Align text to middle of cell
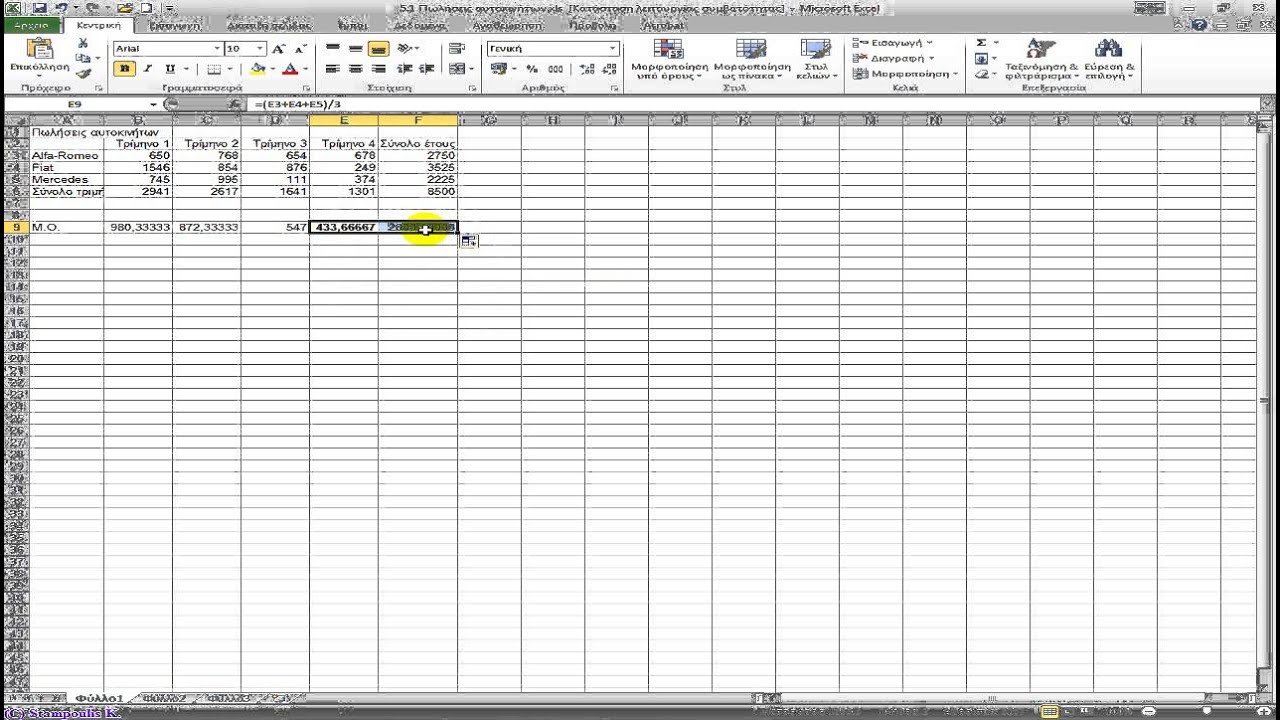This screenshot has height=720, width=1280. coord(355,48)
